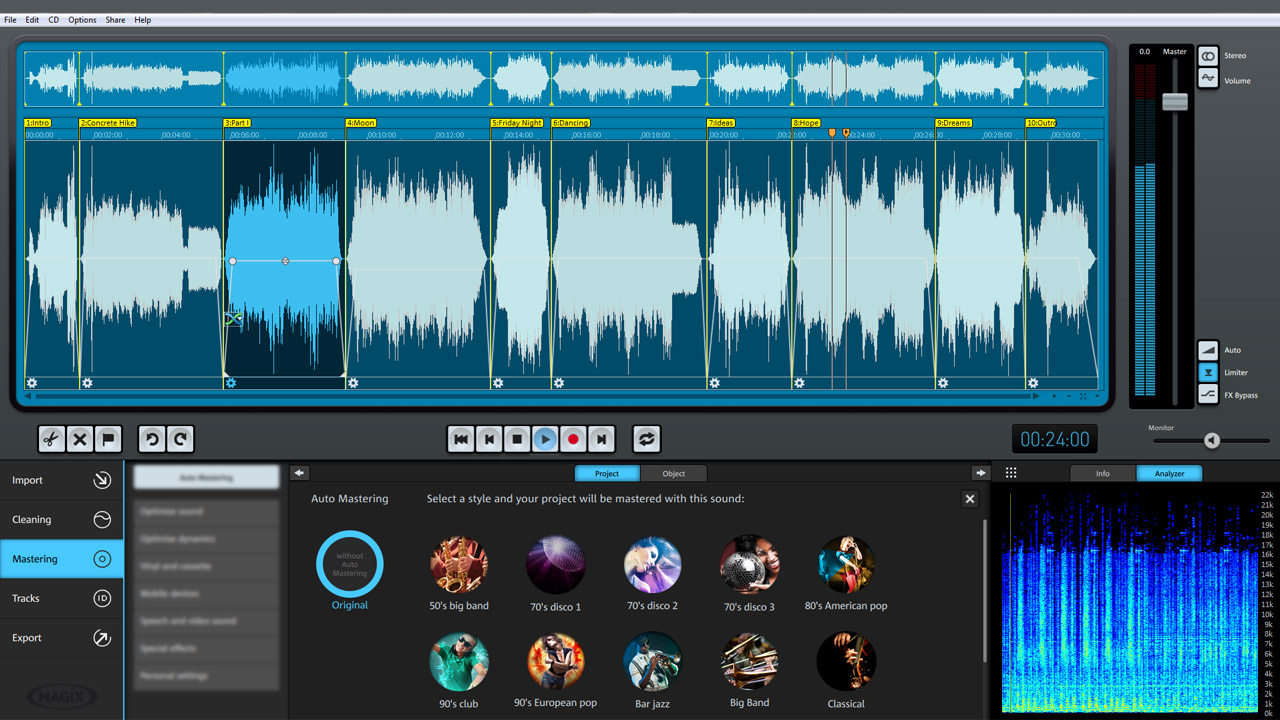This screenshot has height=720, width=1280.
Task: Open the Export section
Action: click(62, 638)
